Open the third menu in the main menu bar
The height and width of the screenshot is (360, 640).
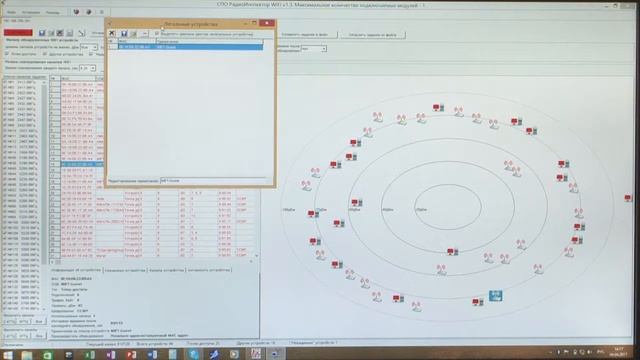point(52,12)
